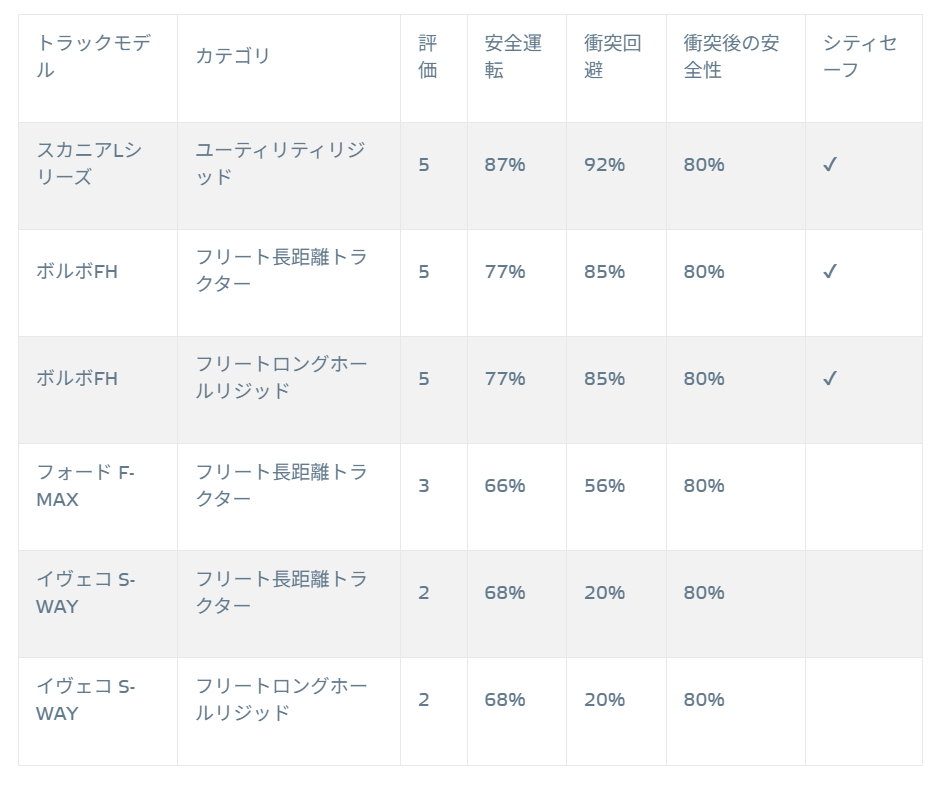Click the シティセーフ column header
Viewport: 945px width, 790px height.
[x=860, y=57]
